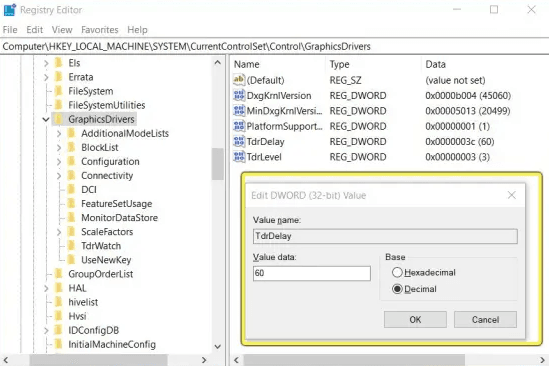Click the TdrLevel value name

pyautogui.click(x=264, y=157)
